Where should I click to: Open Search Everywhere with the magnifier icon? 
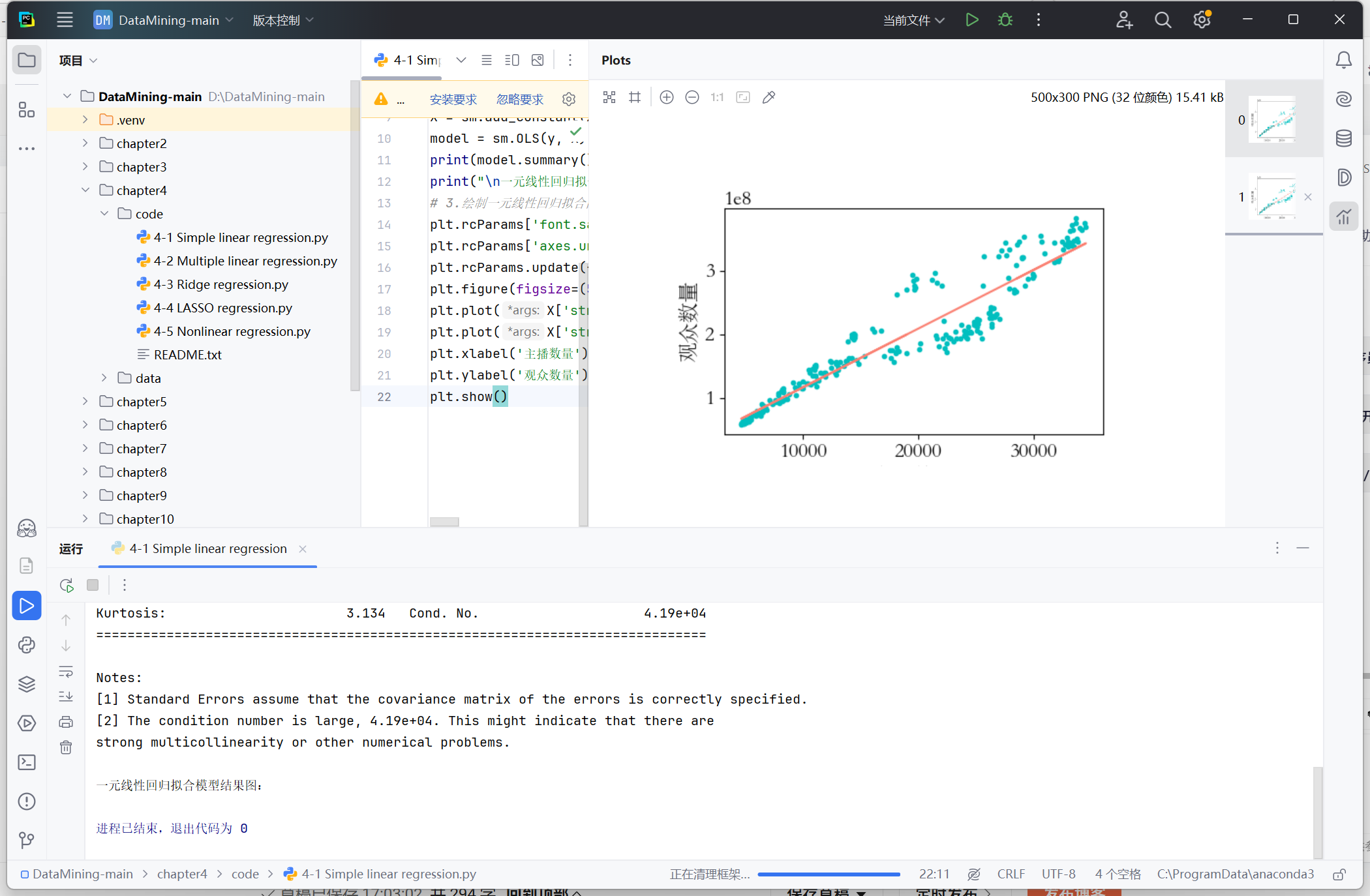click(x=1163, y=20)
